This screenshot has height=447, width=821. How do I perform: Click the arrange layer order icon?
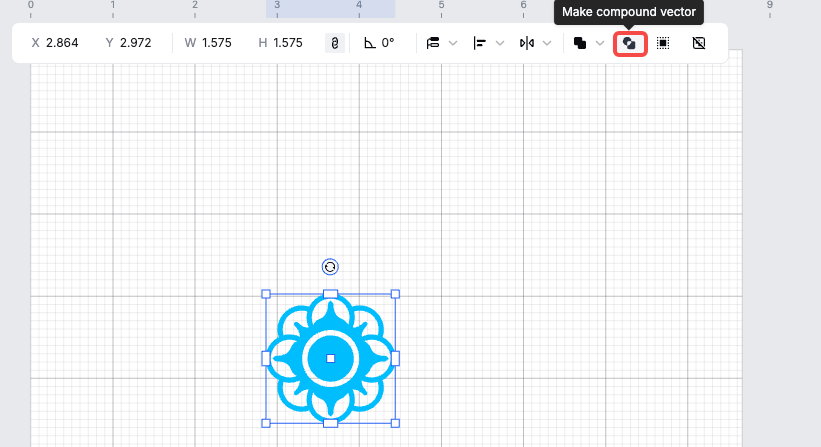point(433,43)
